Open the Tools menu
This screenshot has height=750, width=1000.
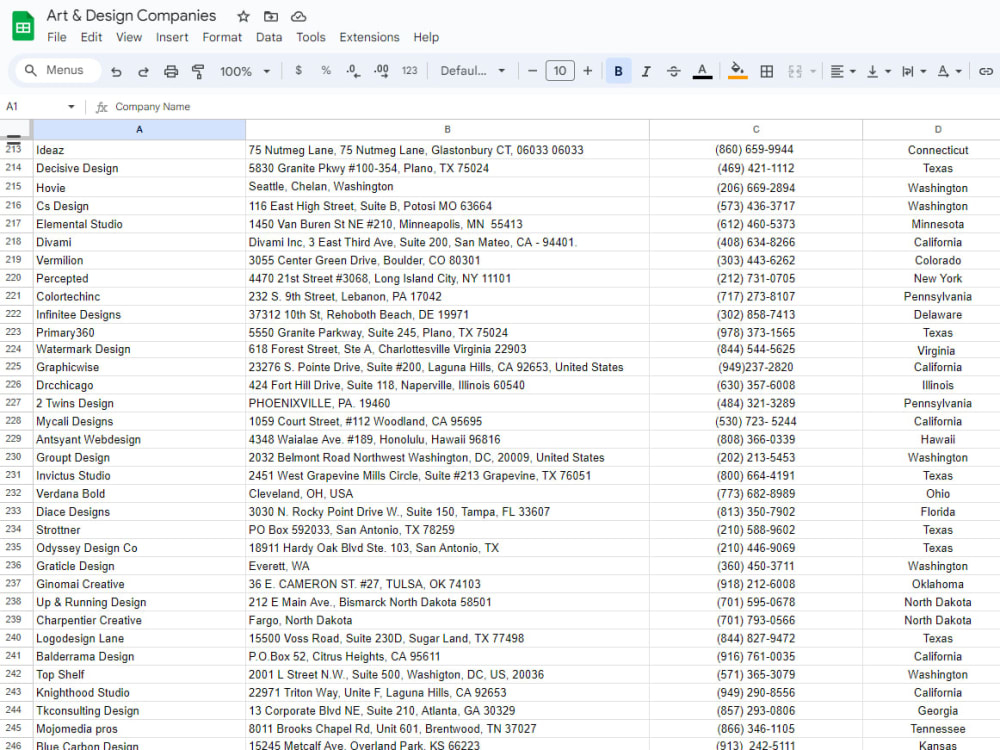point(311,37)
